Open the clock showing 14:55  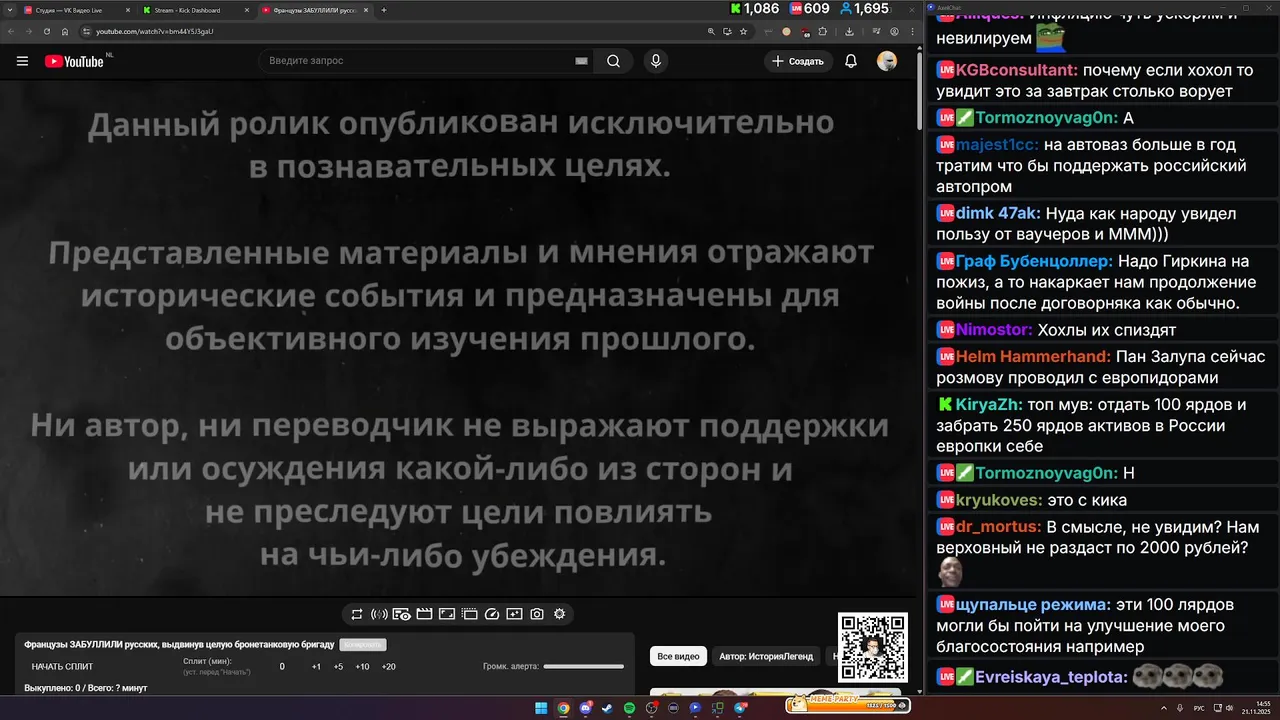tap(1258, 708)
